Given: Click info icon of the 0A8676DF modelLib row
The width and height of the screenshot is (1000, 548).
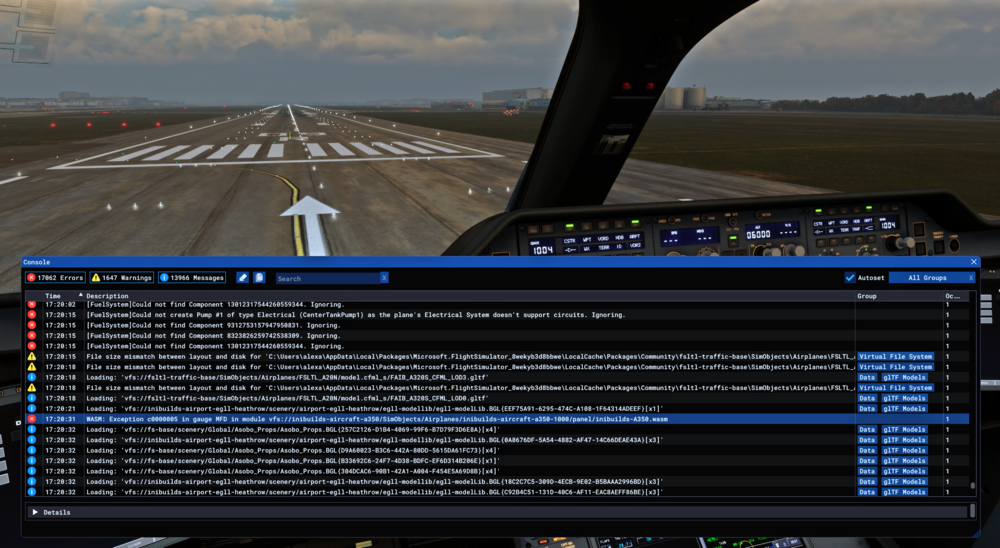Looking at the screenshot, I should coord(31,440).
